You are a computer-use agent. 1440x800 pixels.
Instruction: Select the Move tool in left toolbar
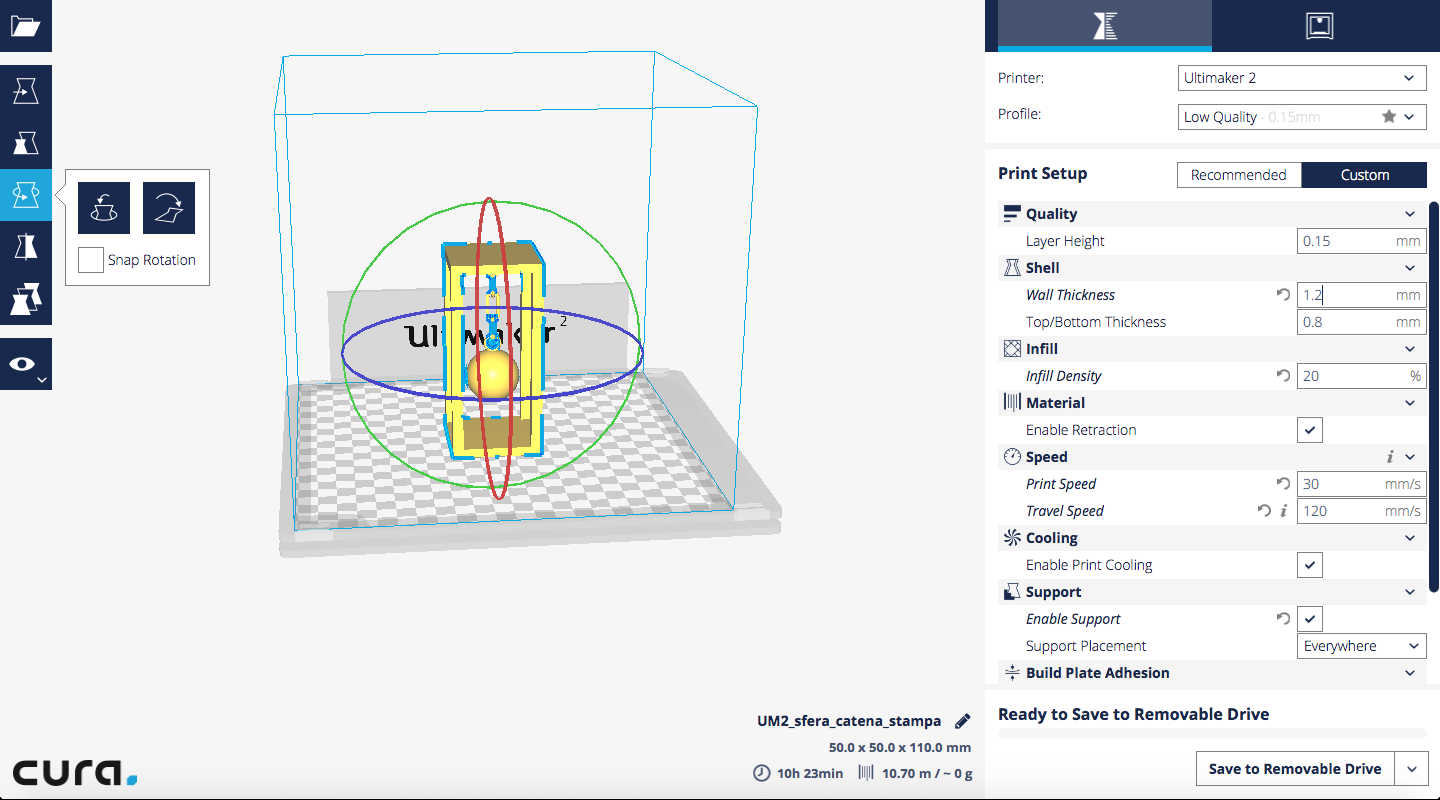[x=25, y=92]
